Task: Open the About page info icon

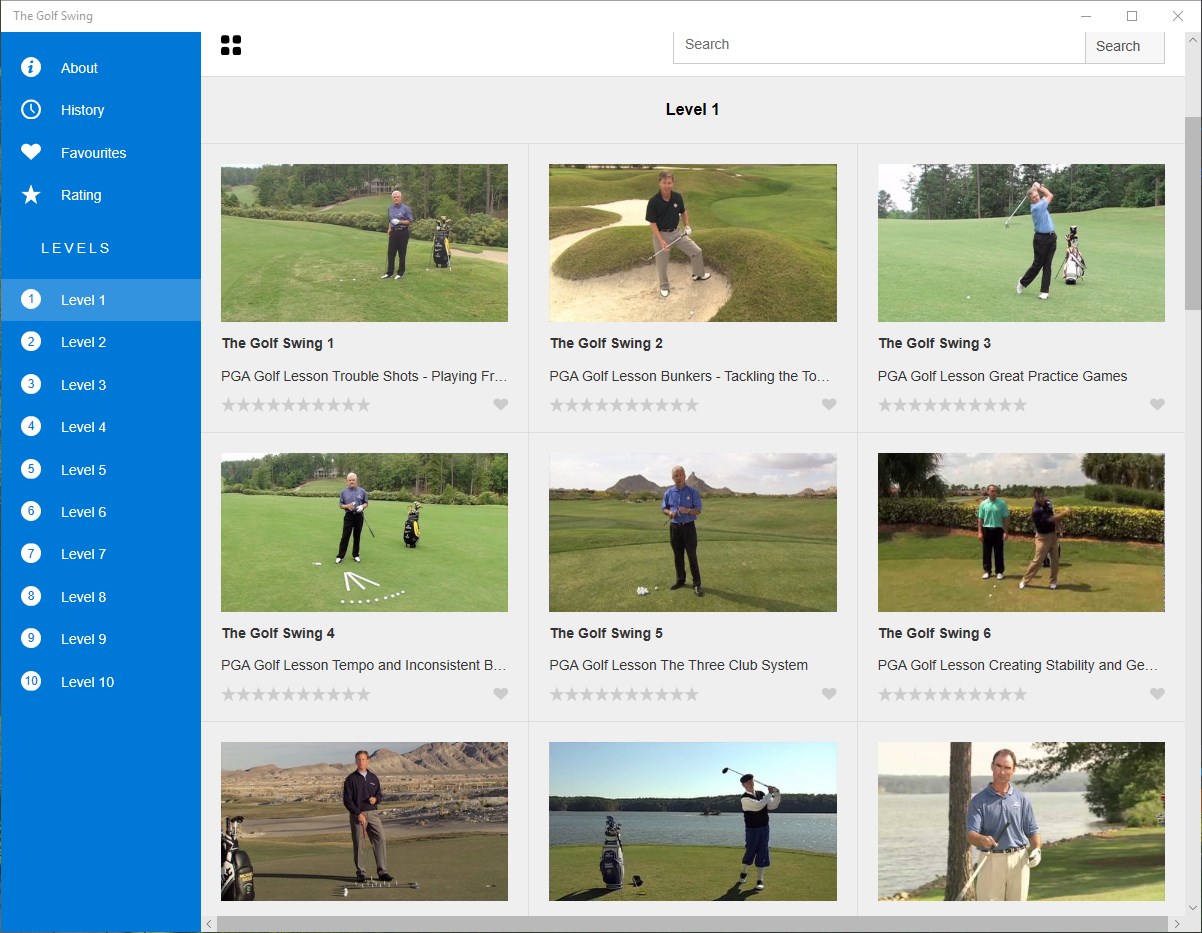Action: pos(31,67)
